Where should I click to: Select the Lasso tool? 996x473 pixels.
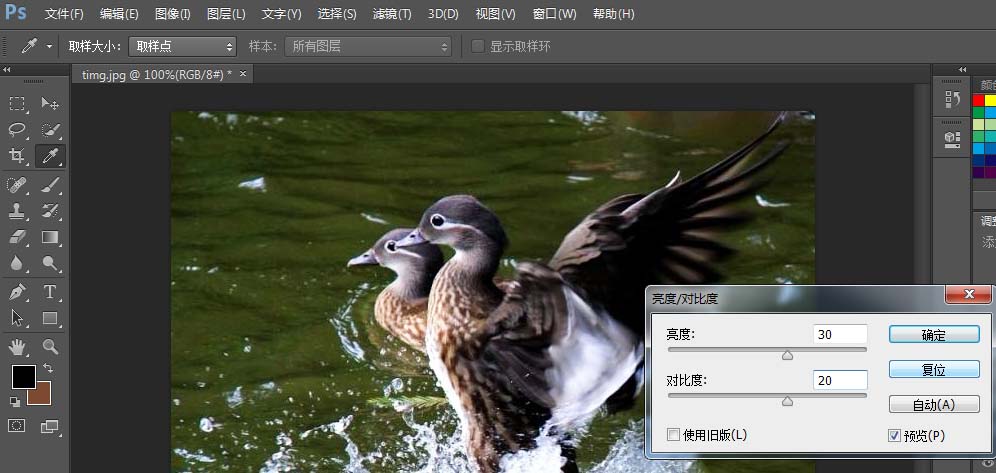pyautogui.click(x=17, y=130)
